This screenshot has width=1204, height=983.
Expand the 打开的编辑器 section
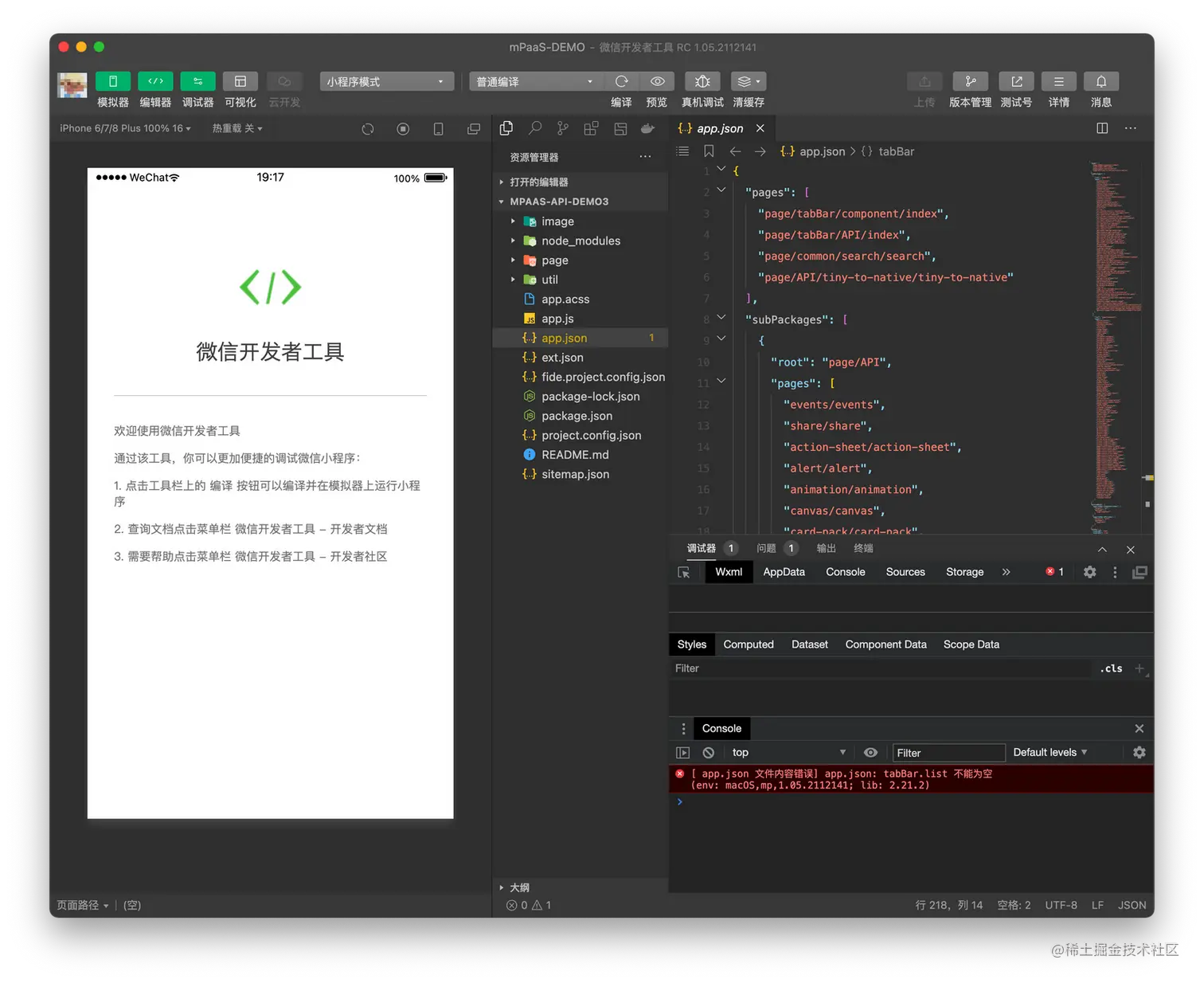580,182
